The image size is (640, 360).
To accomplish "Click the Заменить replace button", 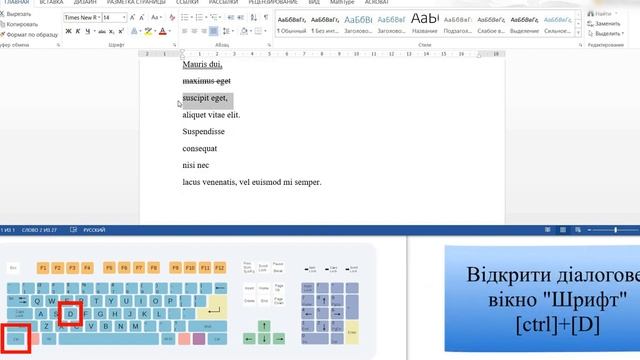I will (604, 24).
